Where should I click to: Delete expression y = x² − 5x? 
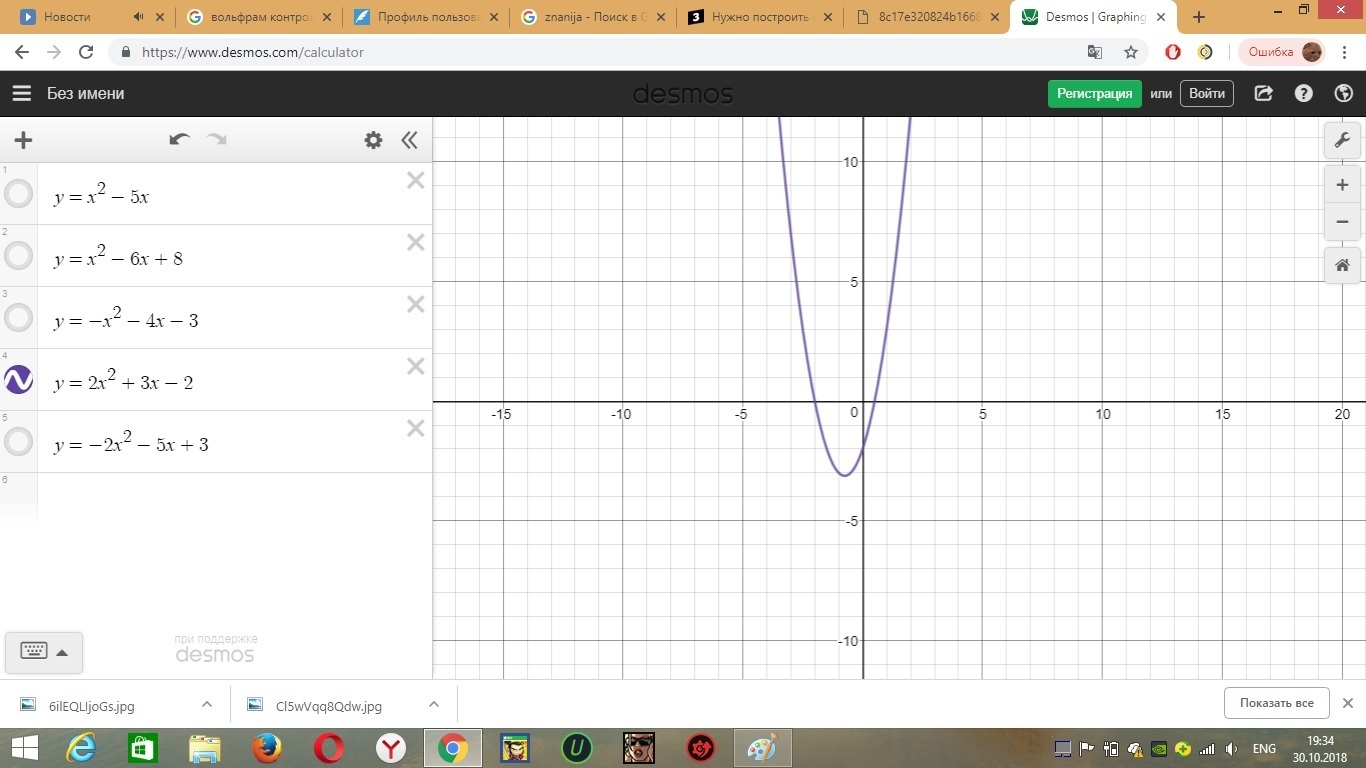click(416, 180)
